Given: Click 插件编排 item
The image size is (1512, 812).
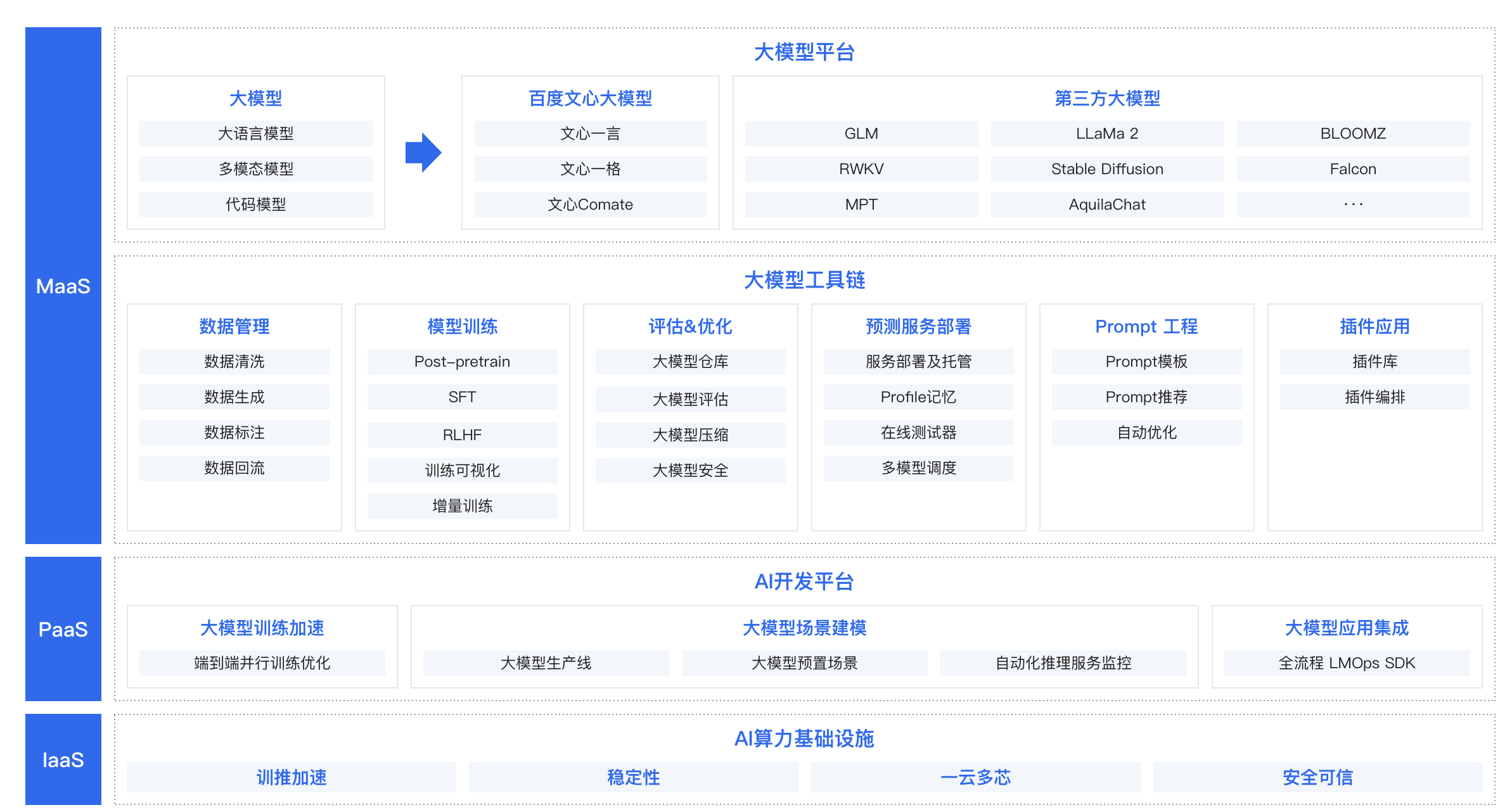Looking at the screenshot, I should [x=1375, y=397].
